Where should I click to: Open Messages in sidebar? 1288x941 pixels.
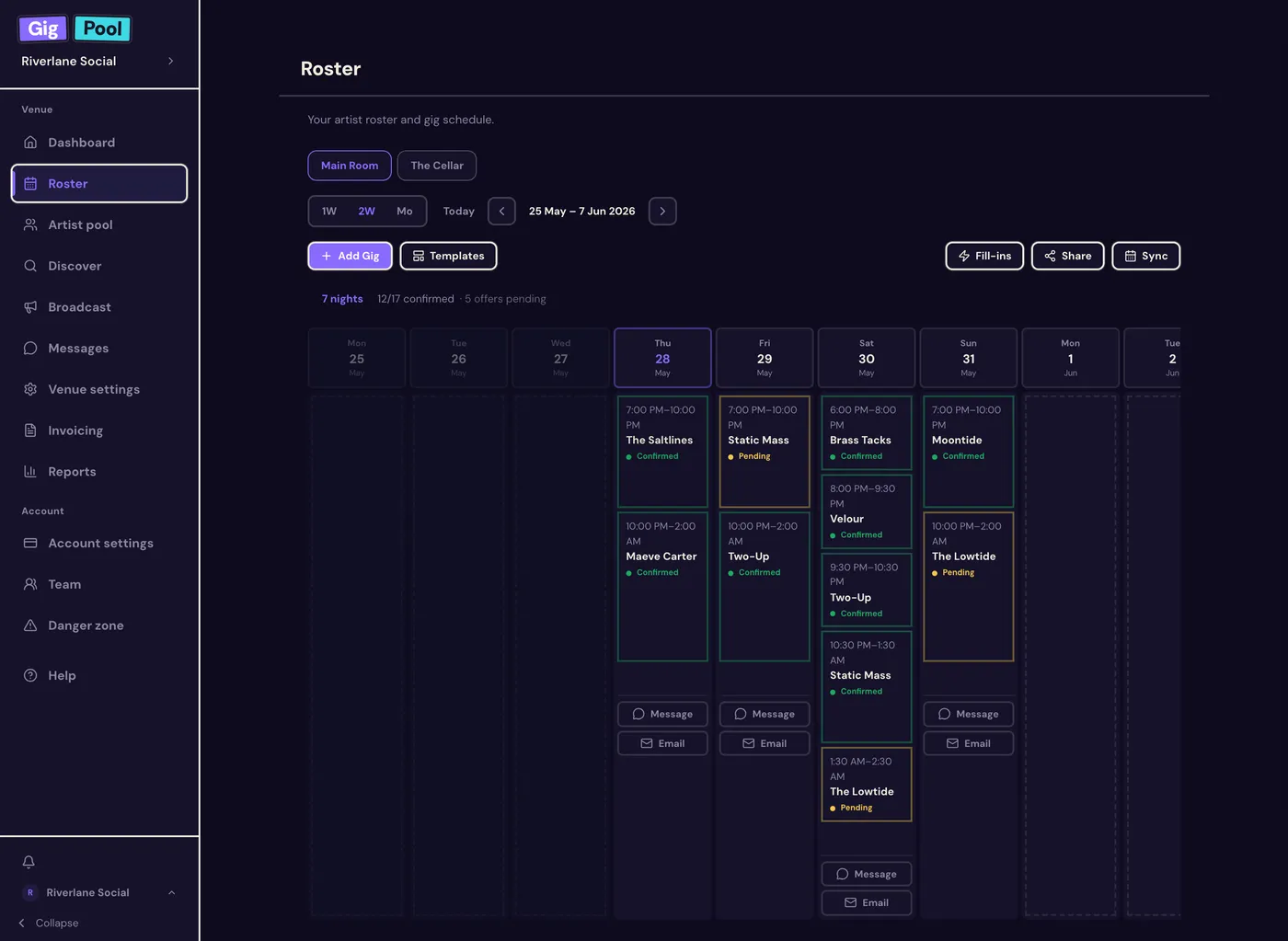click(x=99, y=348)
